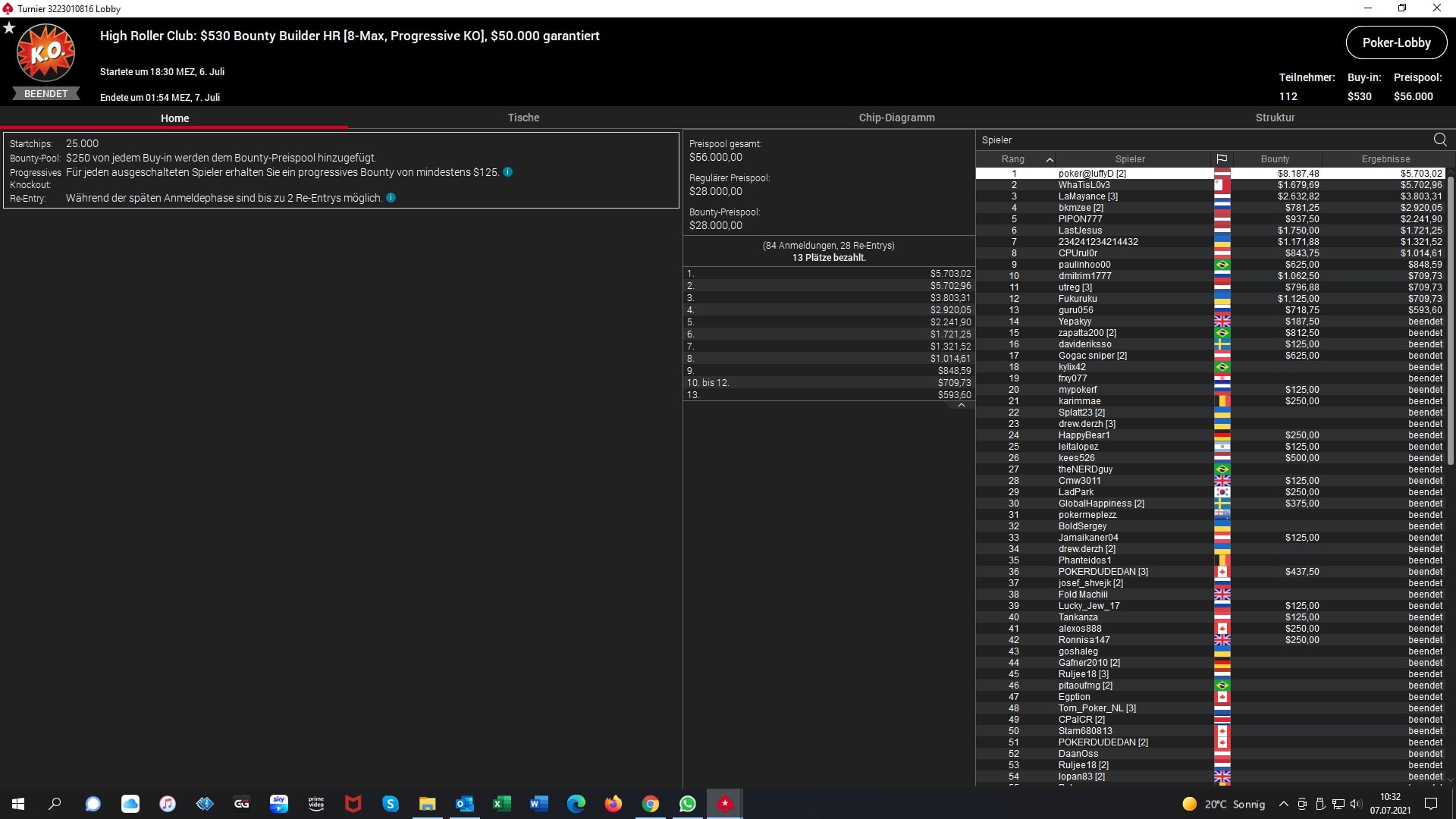The width and height of the screenshot is (1456, 819).
Task: Show hidden system tray icons
Action: click(x=1283, y=804)
